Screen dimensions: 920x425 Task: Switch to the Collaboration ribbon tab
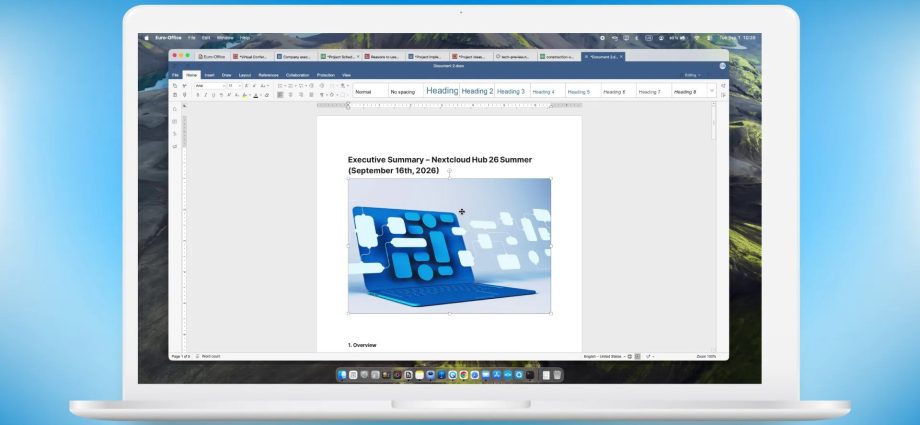click(297, 75)
